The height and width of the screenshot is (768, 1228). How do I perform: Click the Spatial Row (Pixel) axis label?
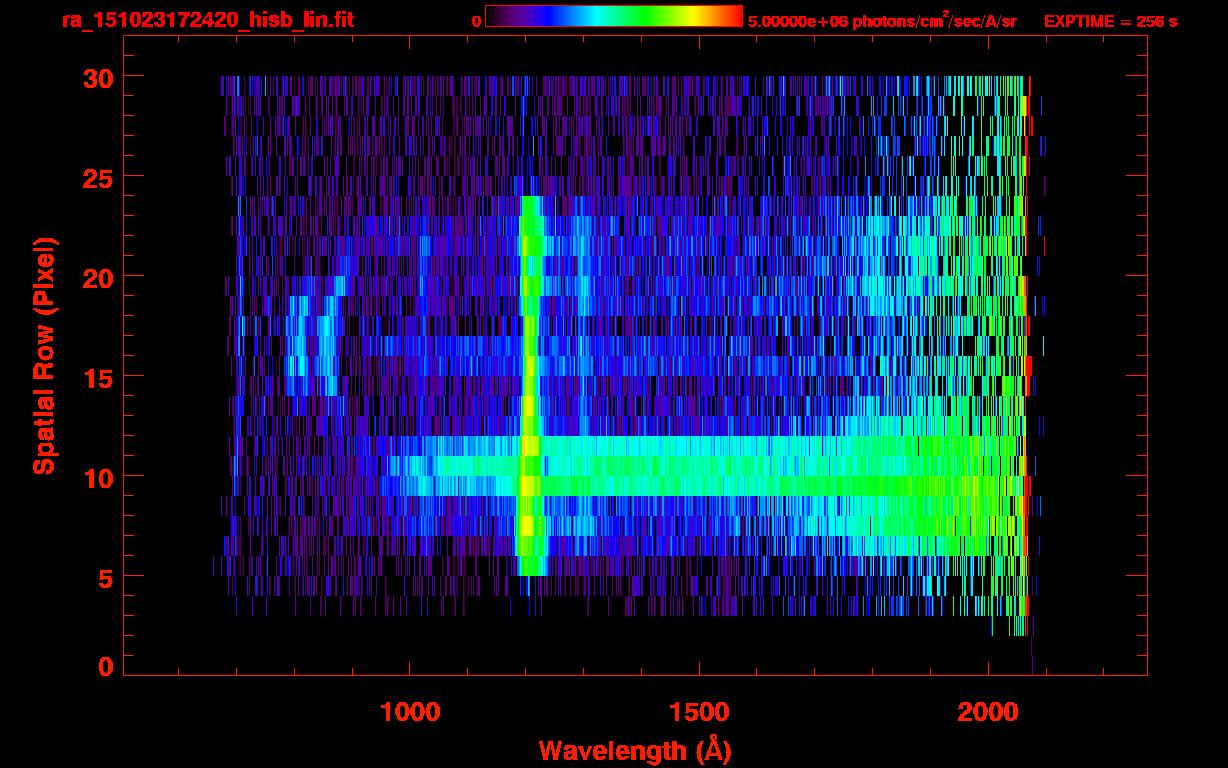pyautogui.click(x=44, y=355)
